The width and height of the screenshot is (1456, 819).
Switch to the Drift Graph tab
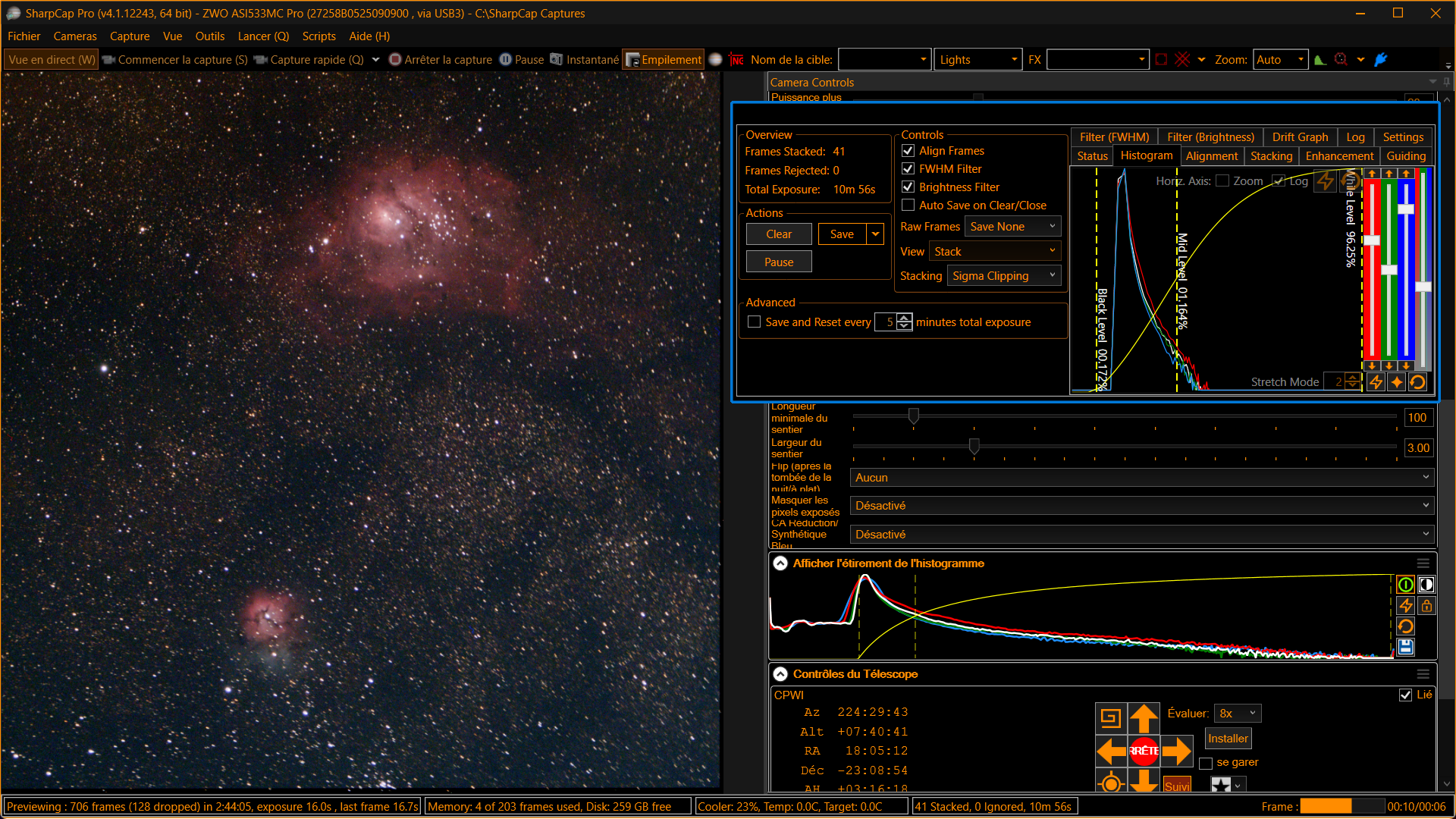pyautogui.click(x=1300, y=137)
